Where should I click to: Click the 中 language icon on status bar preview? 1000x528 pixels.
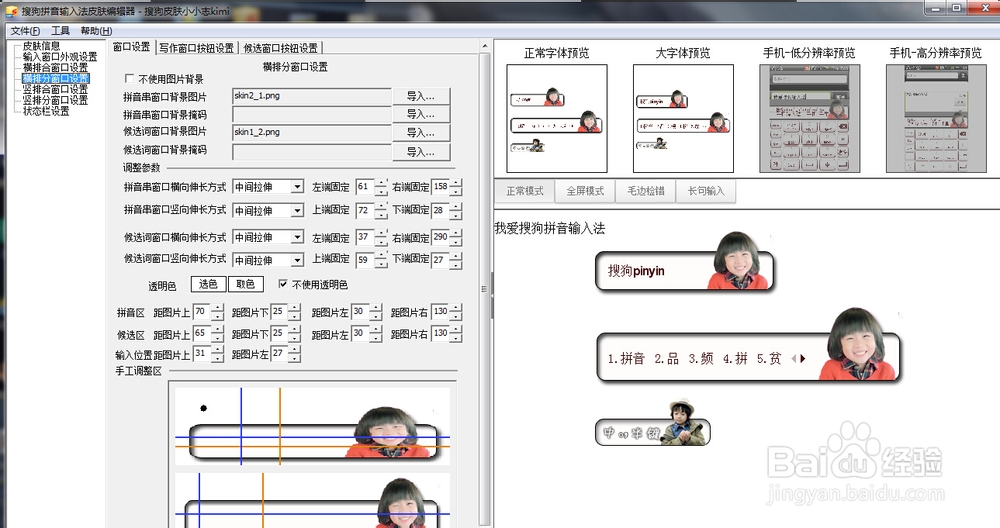pos(609,433)
